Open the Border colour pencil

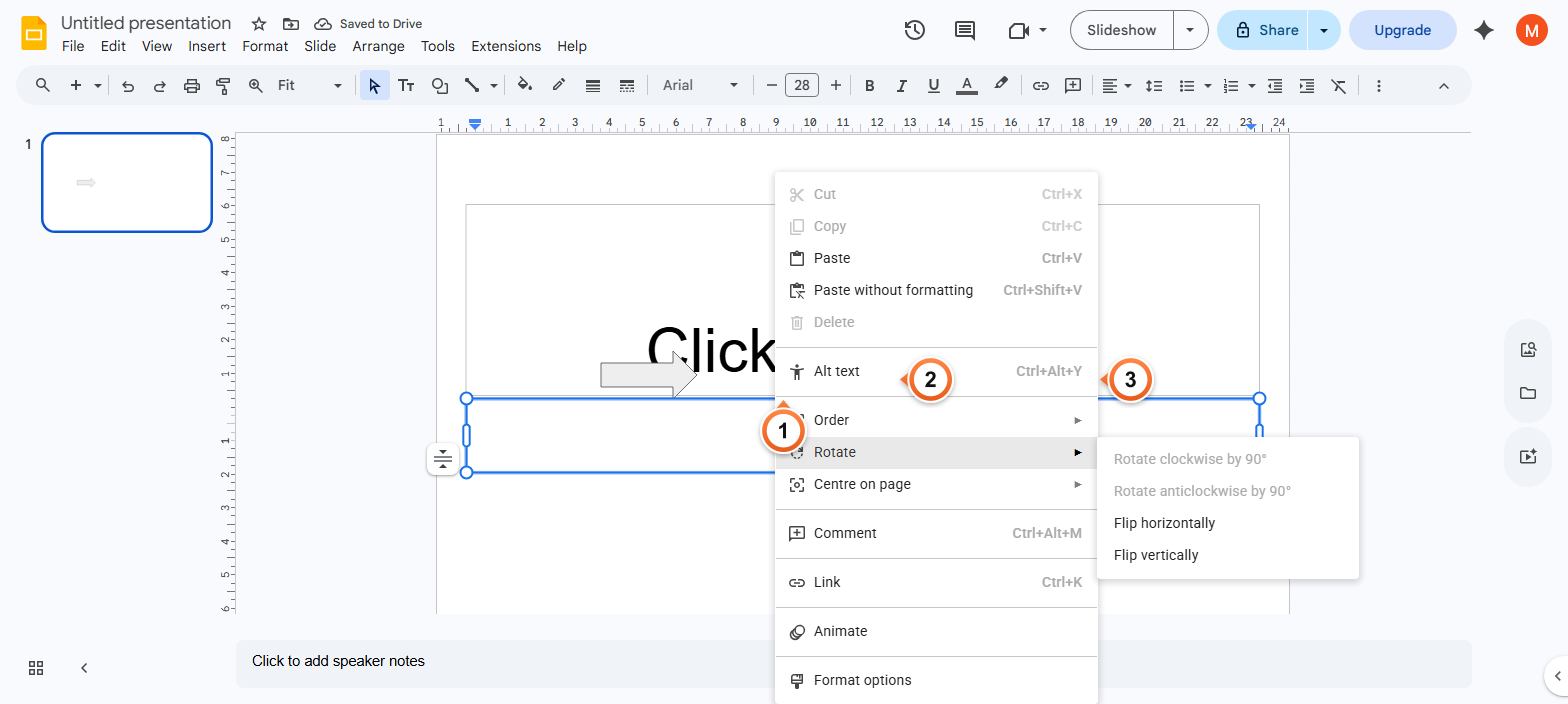[559, 86]
